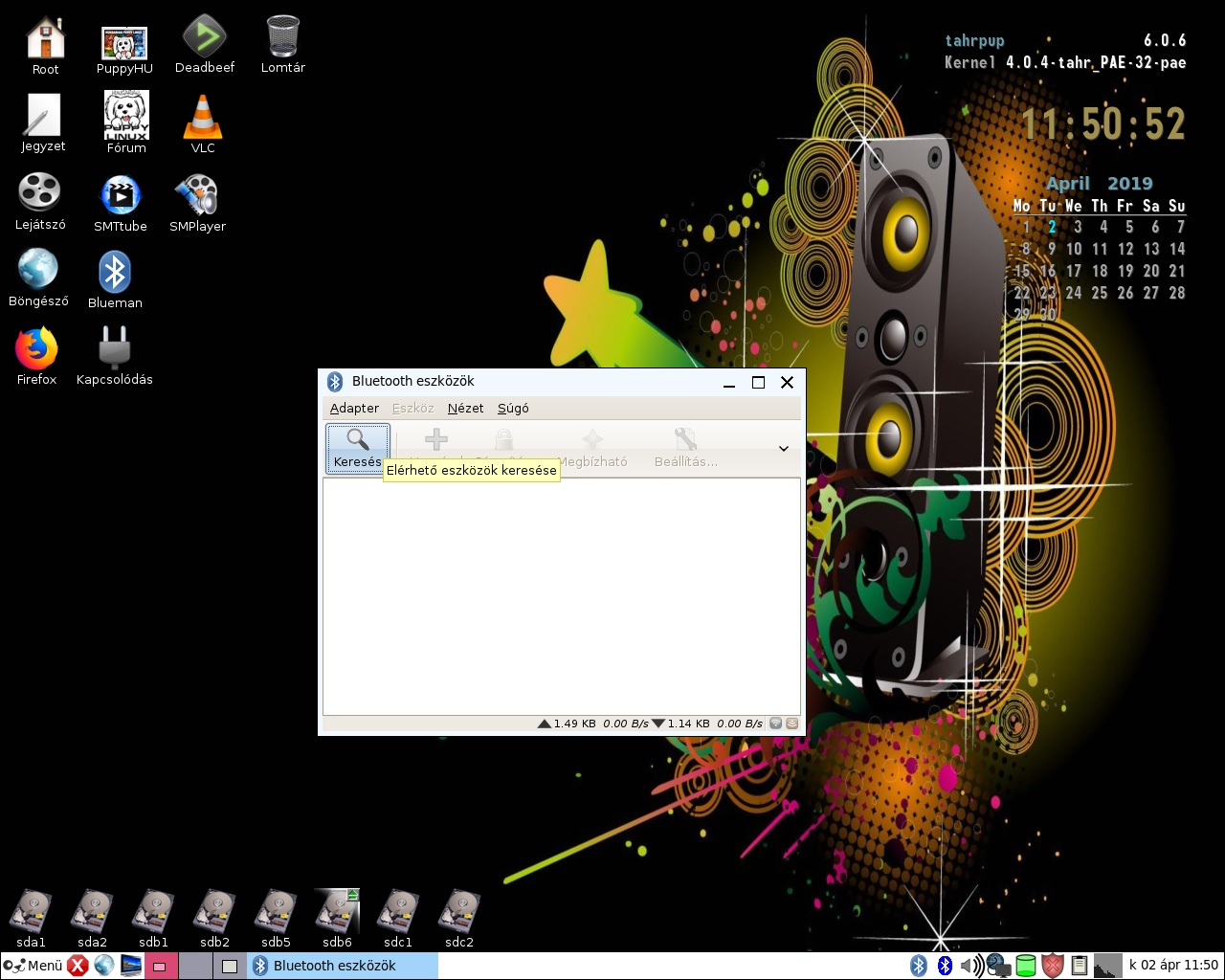Open the Adapter menu

[x=354, y=408]
